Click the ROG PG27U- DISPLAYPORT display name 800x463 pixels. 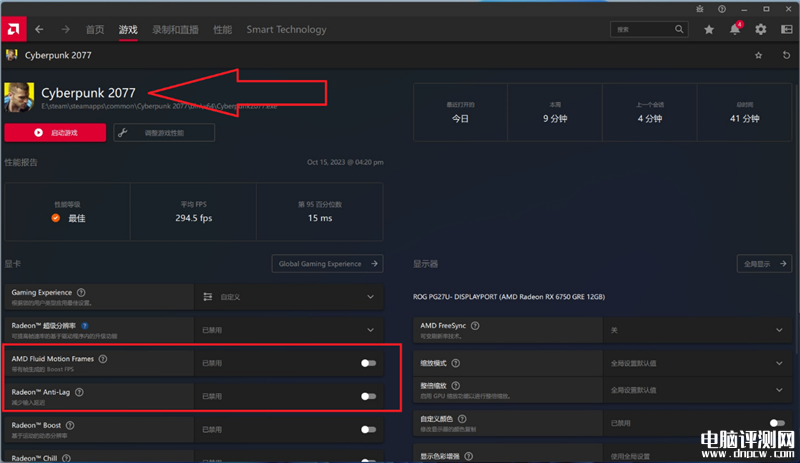tap(509, 297)
